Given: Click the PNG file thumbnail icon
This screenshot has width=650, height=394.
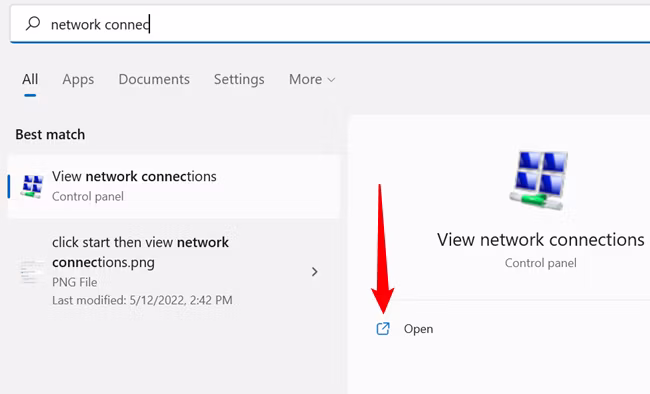Looking at the screenshot, I should (32, 272).
